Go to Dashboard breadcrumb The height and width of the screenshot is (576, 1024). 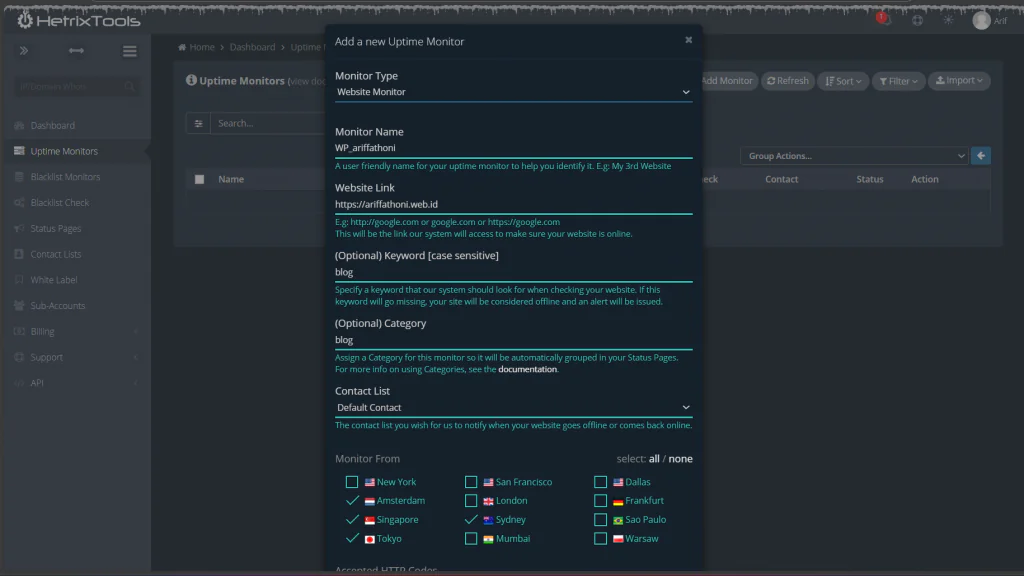pos(252,47)
